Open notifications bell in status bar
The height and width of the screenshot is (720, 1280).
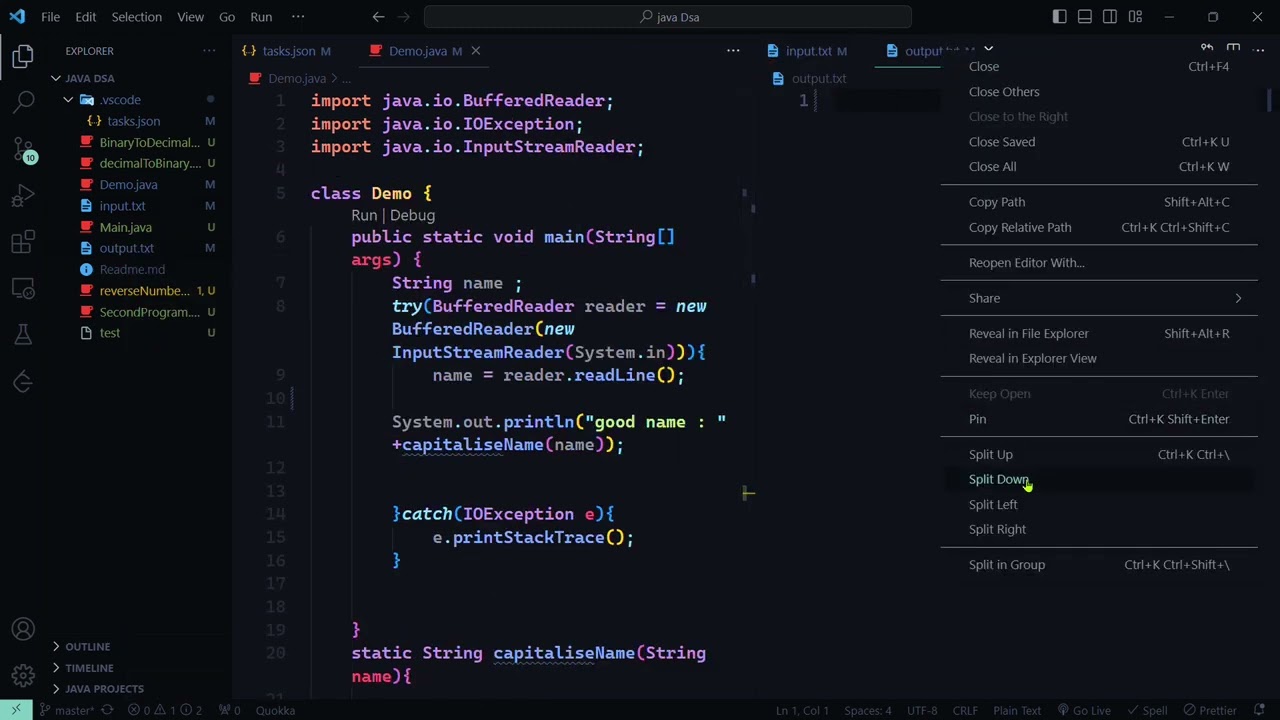[x=1260, y=710]
